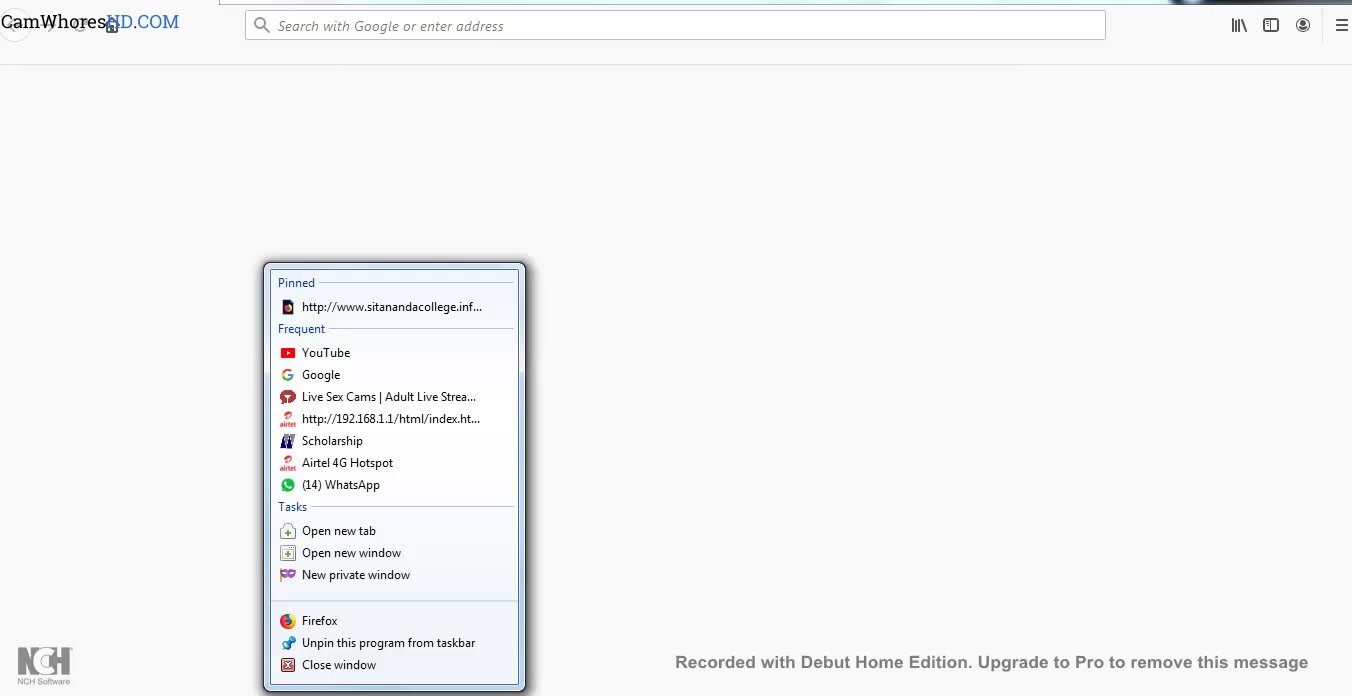
Task: Select Close window in the jump list
Action: click(x=338, y=665)
